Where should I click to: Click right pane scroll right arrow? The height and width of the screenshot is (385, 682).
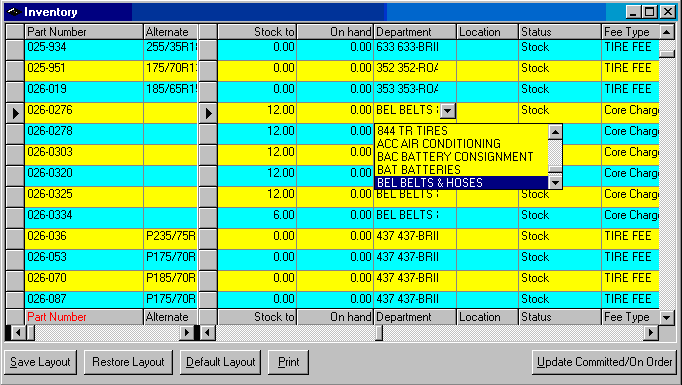[x=651, y=333]
